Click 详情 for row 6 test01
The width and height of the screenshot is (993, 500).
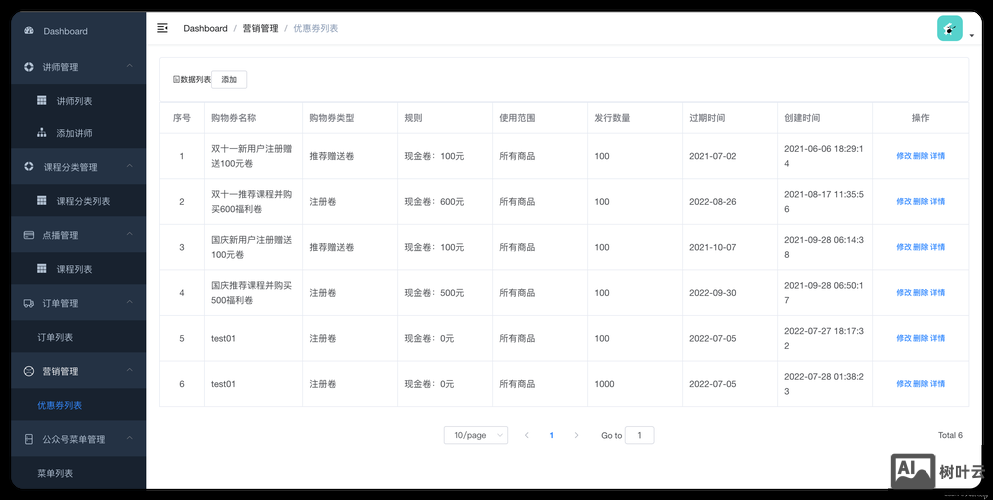(x=937, y=384)
